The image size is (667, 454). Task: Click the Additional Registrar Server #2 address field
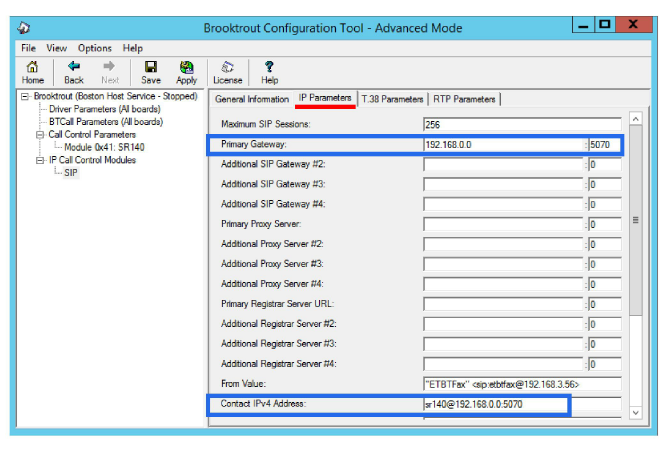click(504, 324)
